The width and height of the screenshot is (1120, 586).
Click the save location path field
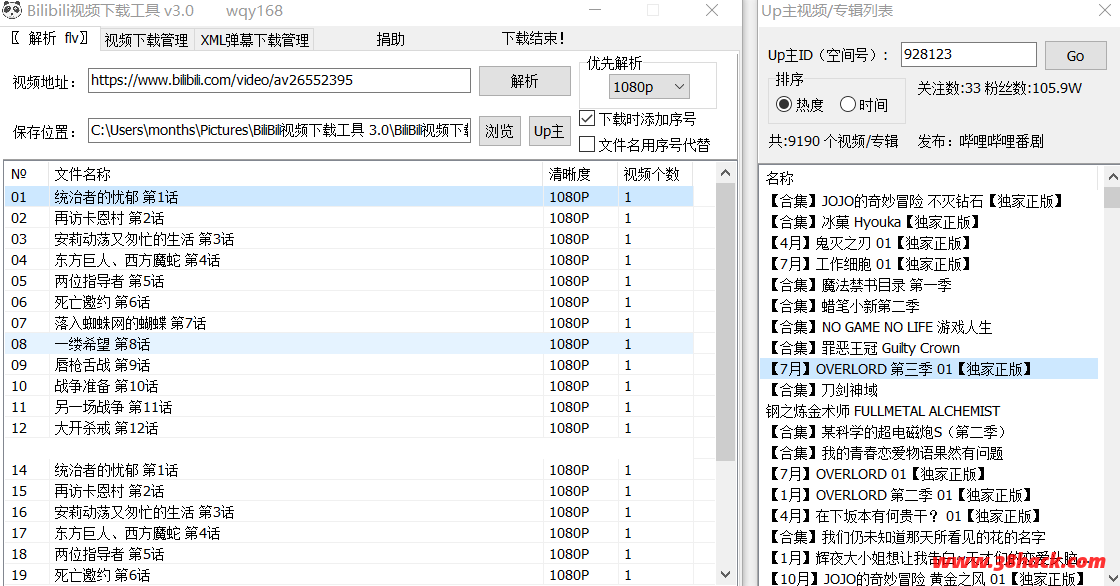tap(279, 131)
